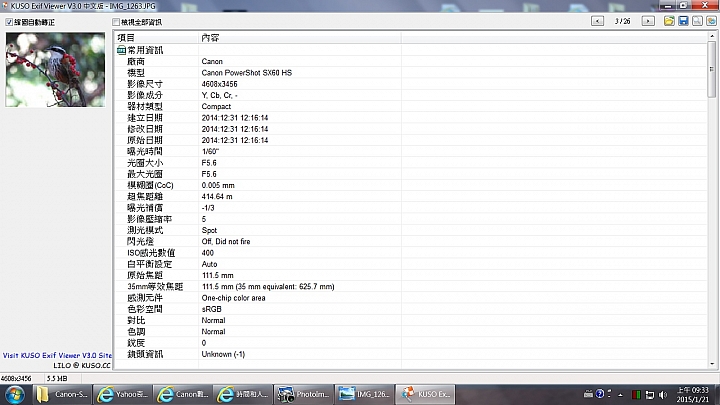The height and width of the screenshot is (405, 720).
Task: Select the 曝光時間 row label
Action: coord(145,152)
